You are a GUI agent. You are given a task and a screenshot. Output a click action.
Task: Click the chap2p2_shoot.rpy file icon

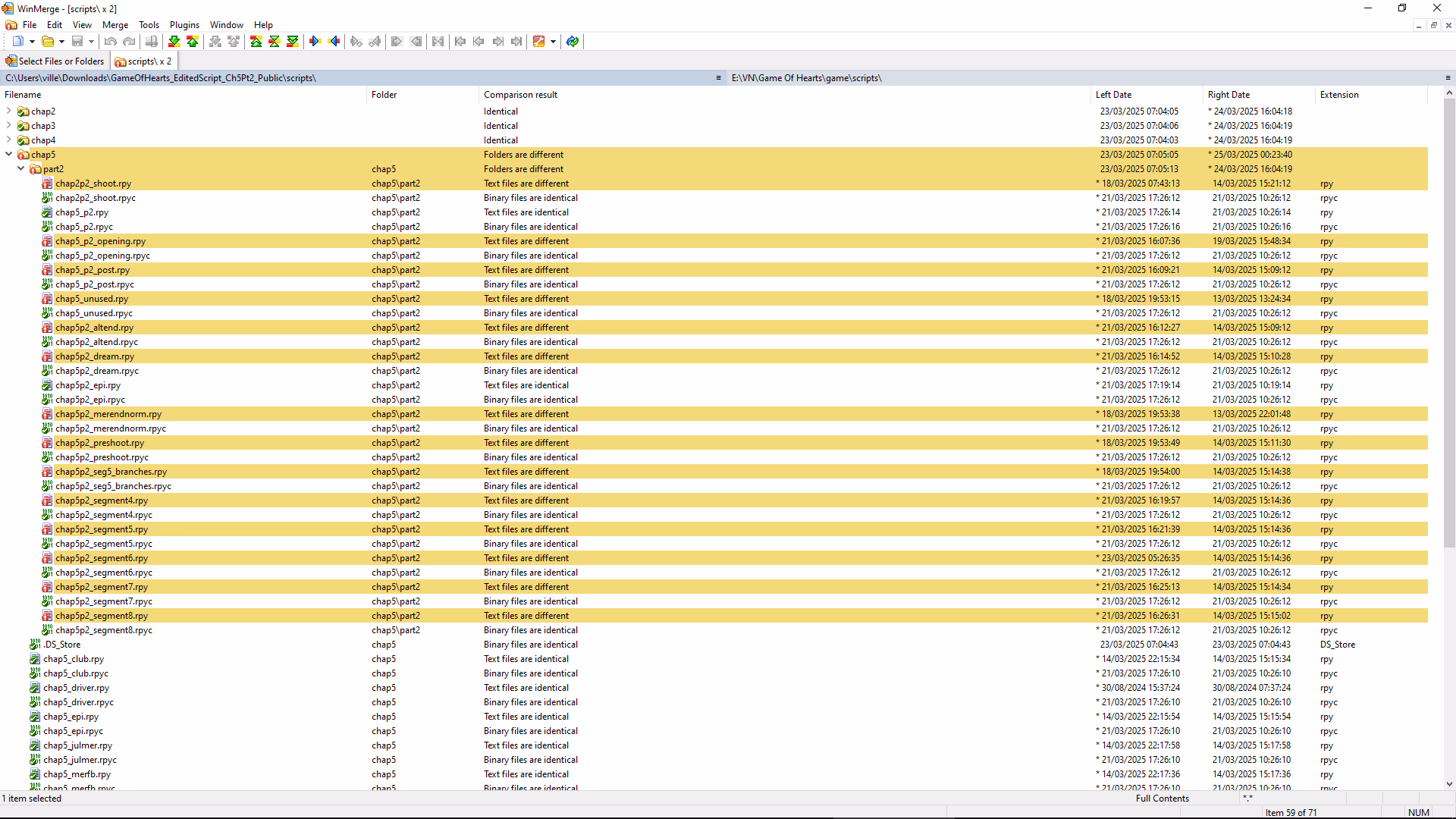[47, 184]
